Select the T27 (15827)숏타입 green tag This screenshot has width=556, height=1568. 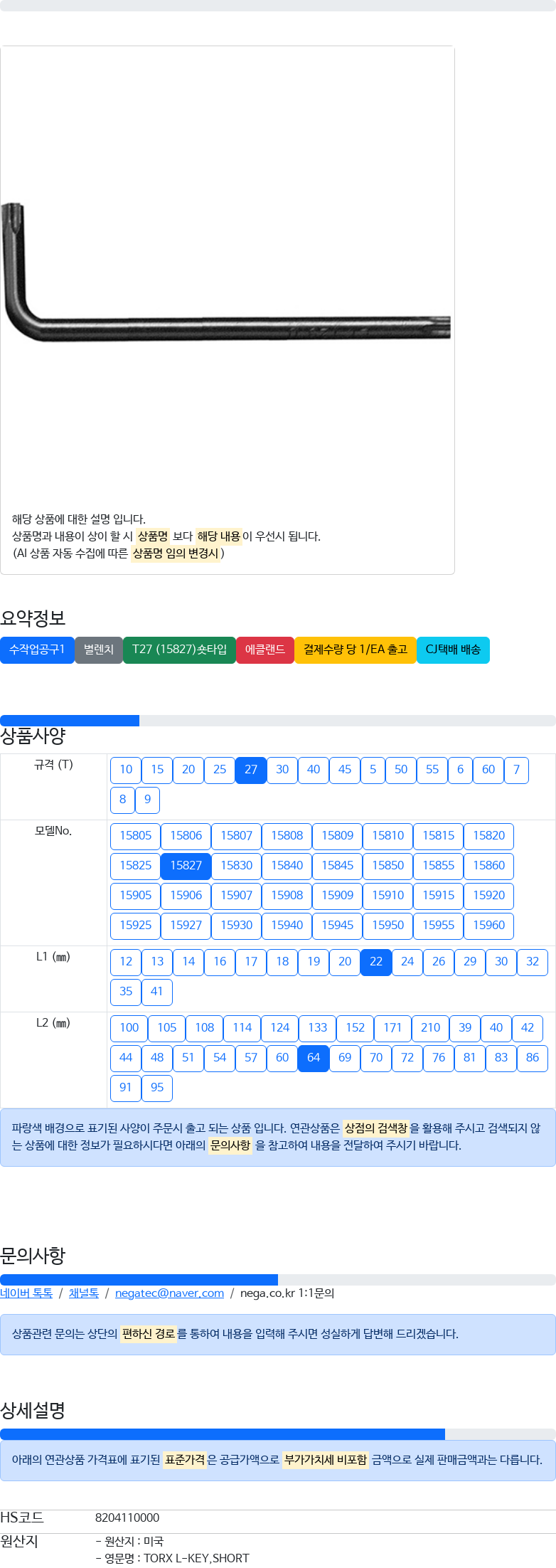[179, 650]
